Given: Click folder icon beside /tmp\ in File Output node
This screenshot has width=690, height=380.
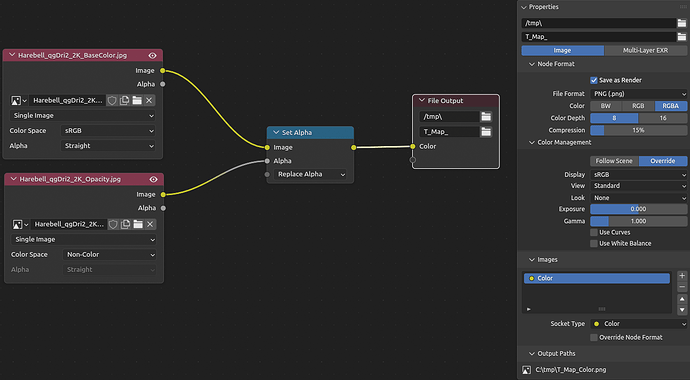Looking at the screenshot, I should (x=486, y=117).
